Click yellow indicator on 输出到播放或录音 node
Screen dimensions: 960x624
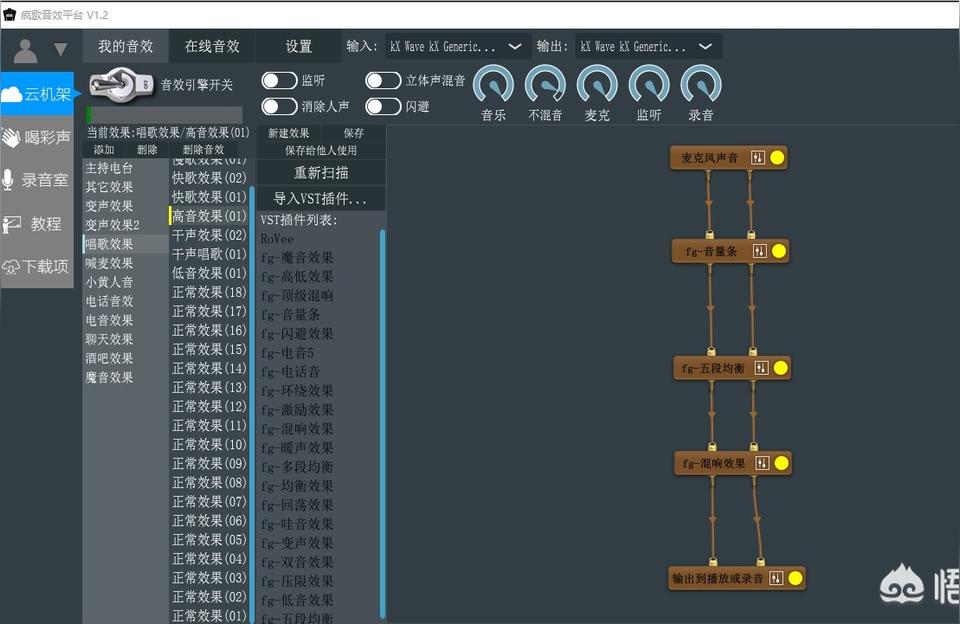click(795, 578)
